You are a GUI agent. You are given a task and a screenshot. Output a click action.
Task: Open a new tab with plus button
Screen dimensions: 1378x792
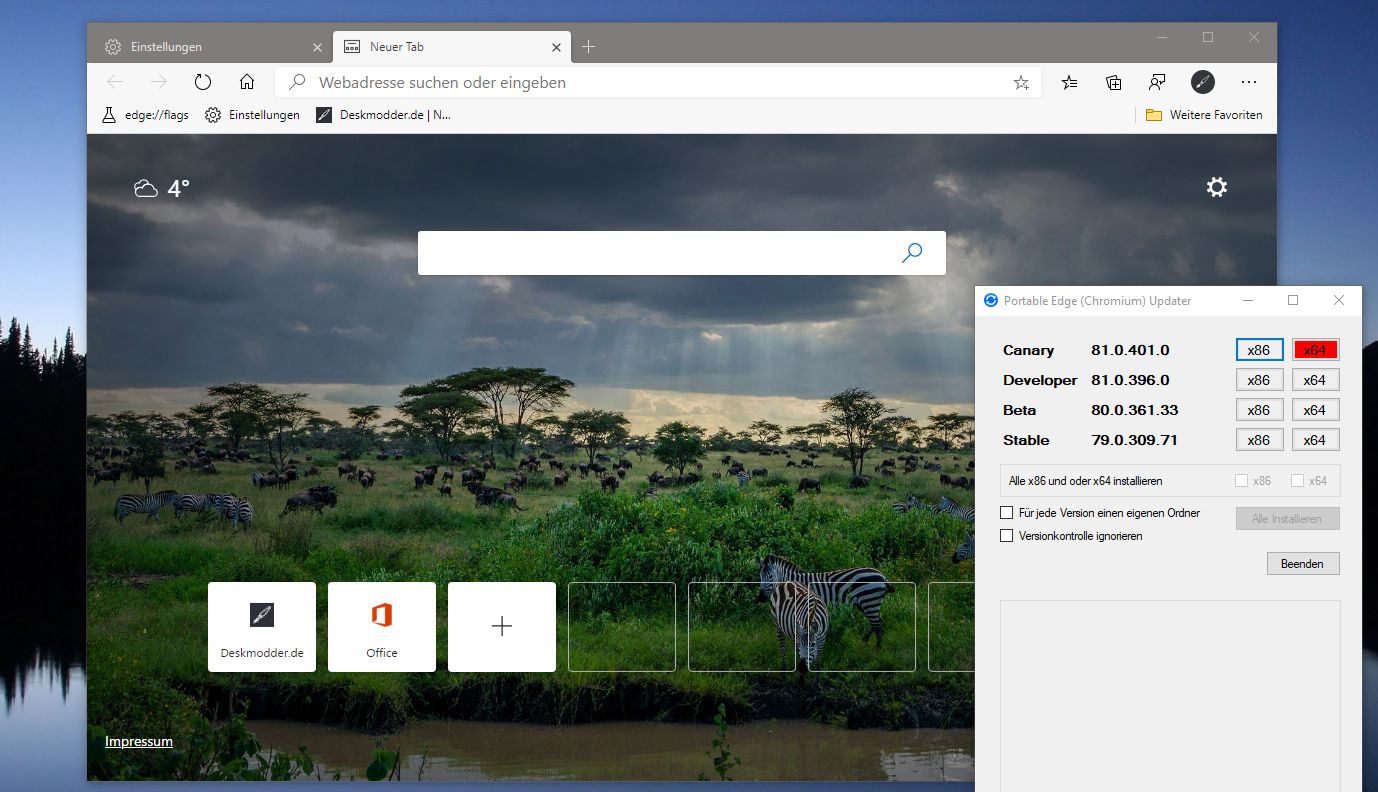pyautogui.click(x=589, y=47)
